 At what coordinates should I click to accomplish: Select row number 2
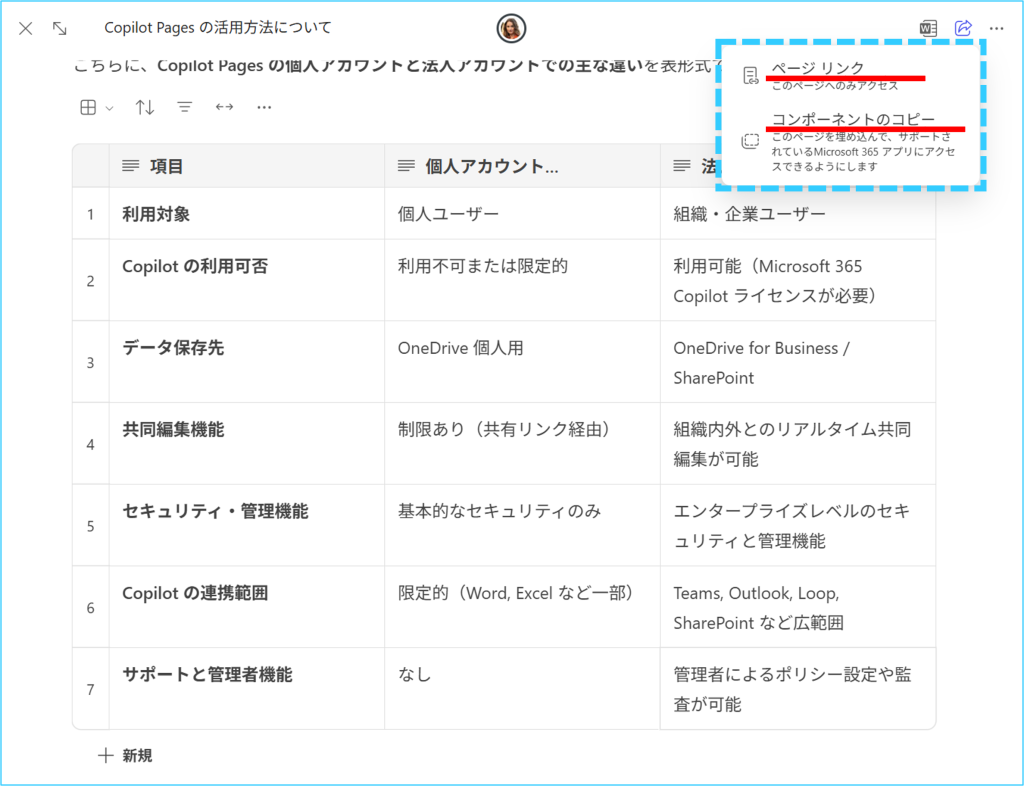tap(91, 281)
